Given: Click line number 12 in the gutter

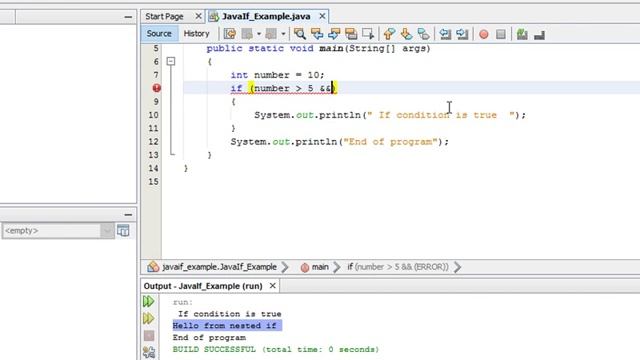Looking at the screenshot, I should pos(153,142).
